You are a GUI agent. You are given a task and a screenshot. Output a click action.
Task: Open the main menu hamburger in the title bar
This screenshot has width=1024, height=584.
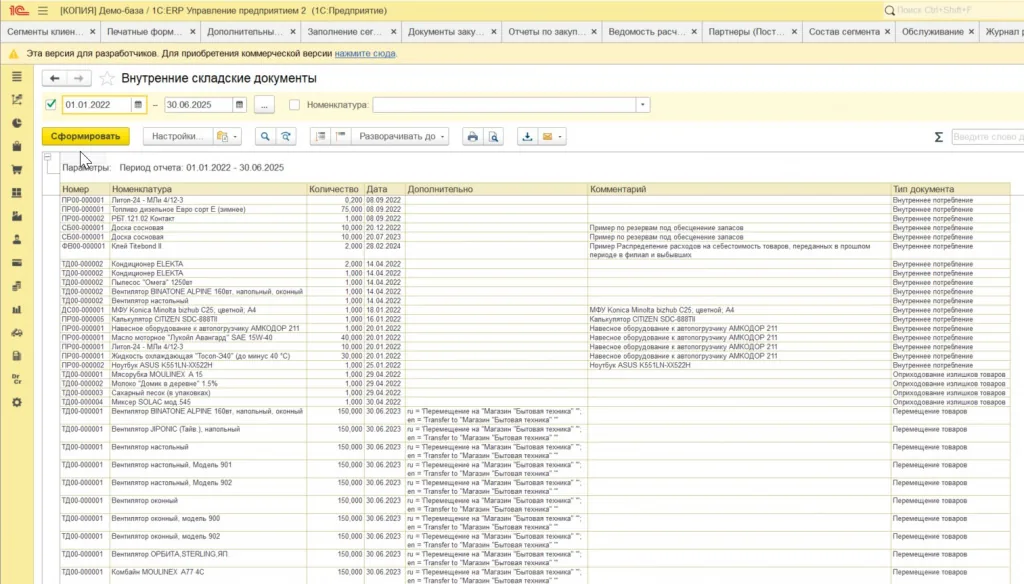pos(43,10)
